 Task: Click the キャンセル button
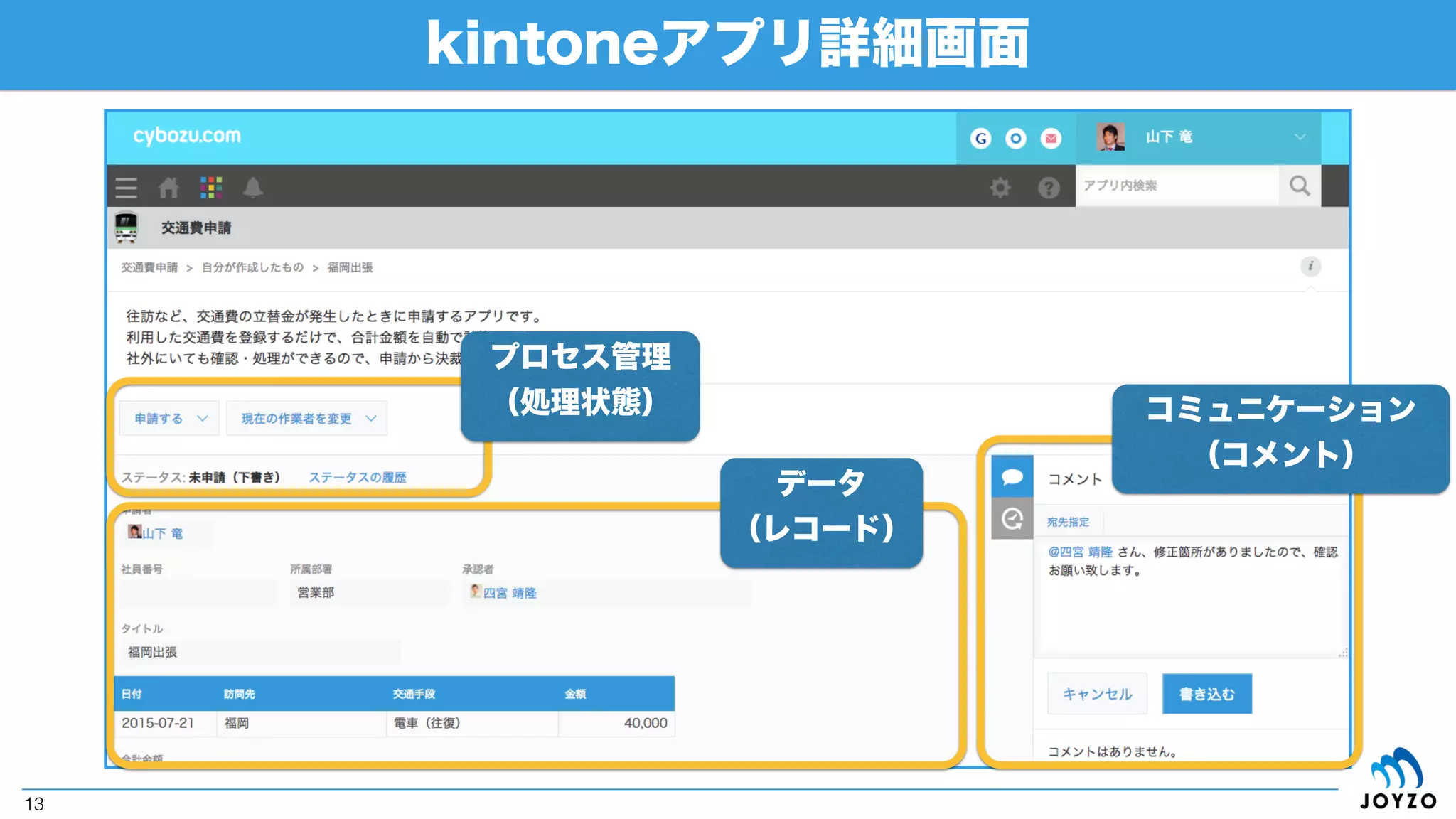click(1097, 694)
